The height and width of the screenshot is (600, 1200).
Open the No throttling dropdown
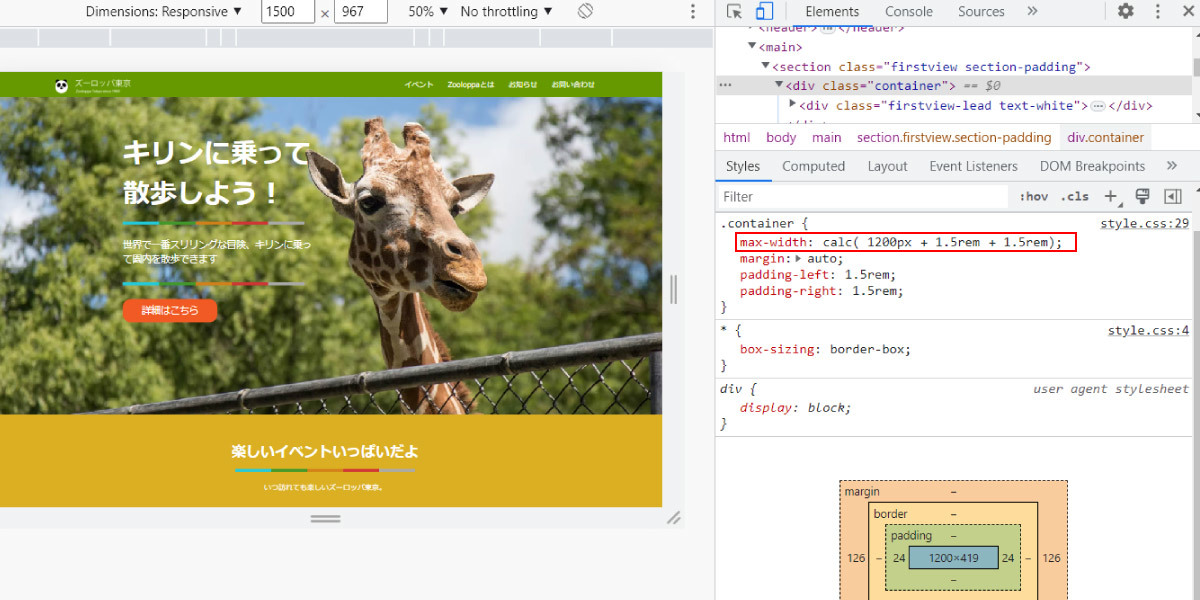pos(507,12)
